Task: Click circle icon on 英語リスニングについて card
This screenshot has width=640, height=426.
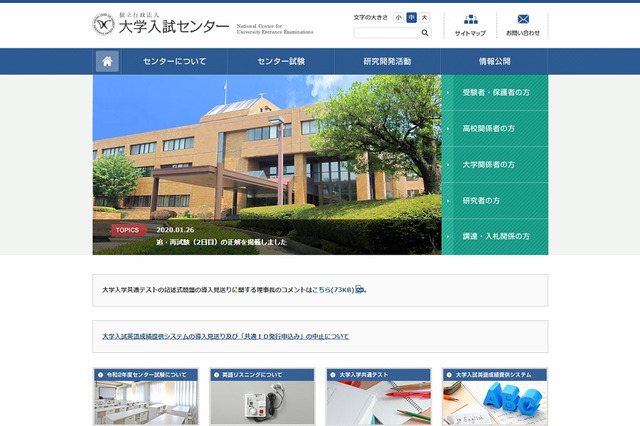Action: pyautogui.click(x=217, y=375)
